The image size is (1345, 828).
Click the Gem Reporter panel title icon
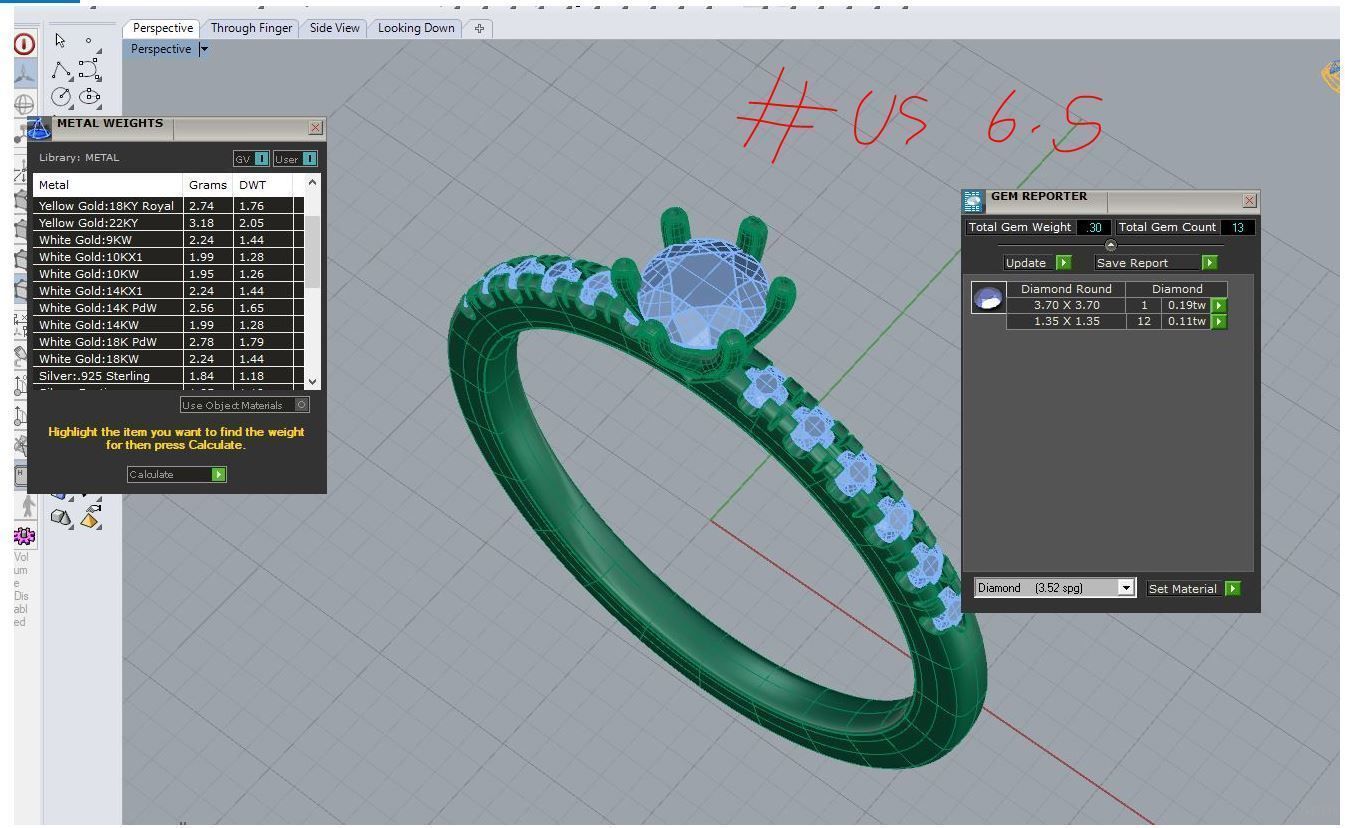coord(973,201)
